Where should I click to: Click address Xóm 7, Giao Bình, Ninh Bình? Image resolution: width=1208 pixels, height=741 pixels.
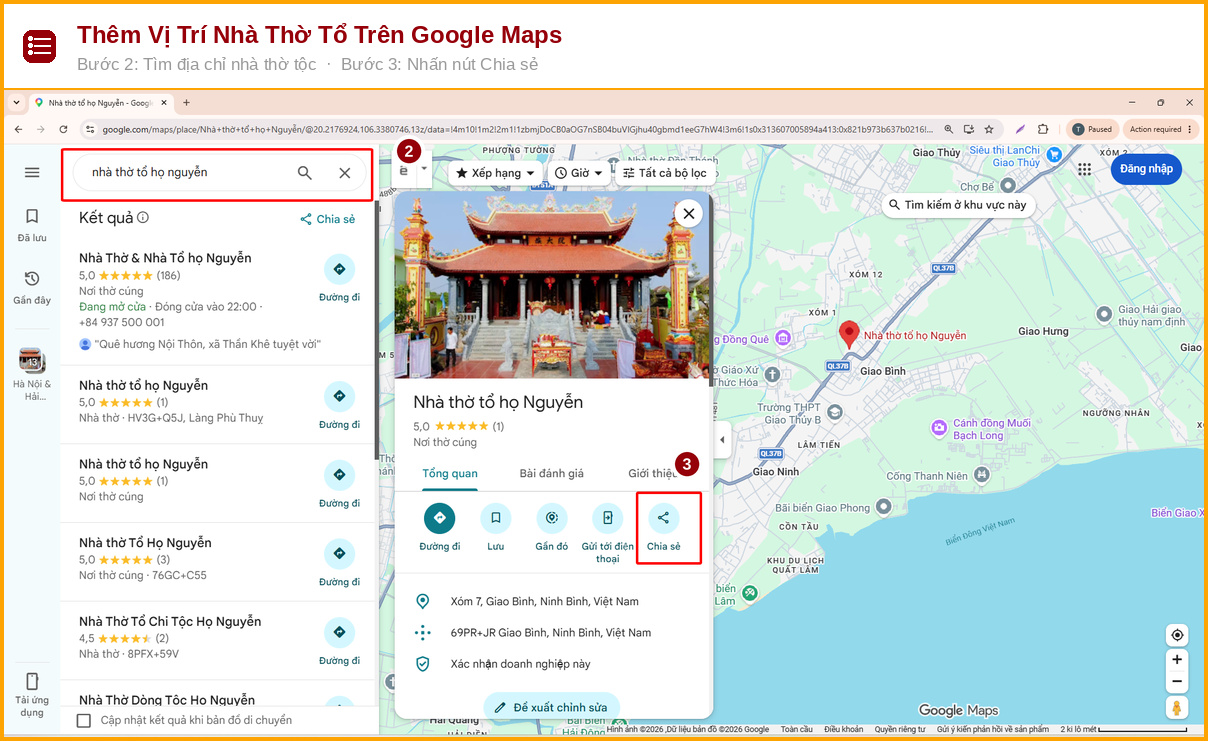point(544,601)
